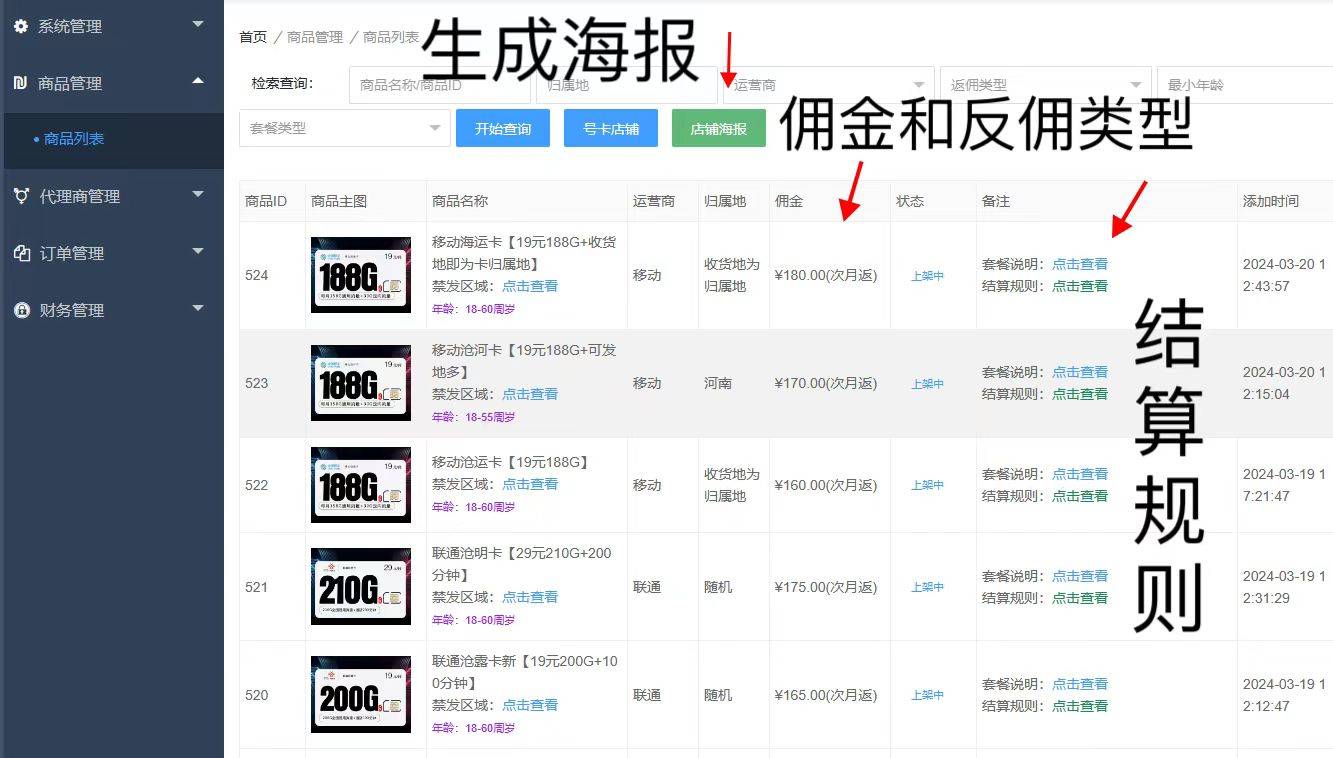Click the 商品名称或商品ID input field

coord(441,85)
